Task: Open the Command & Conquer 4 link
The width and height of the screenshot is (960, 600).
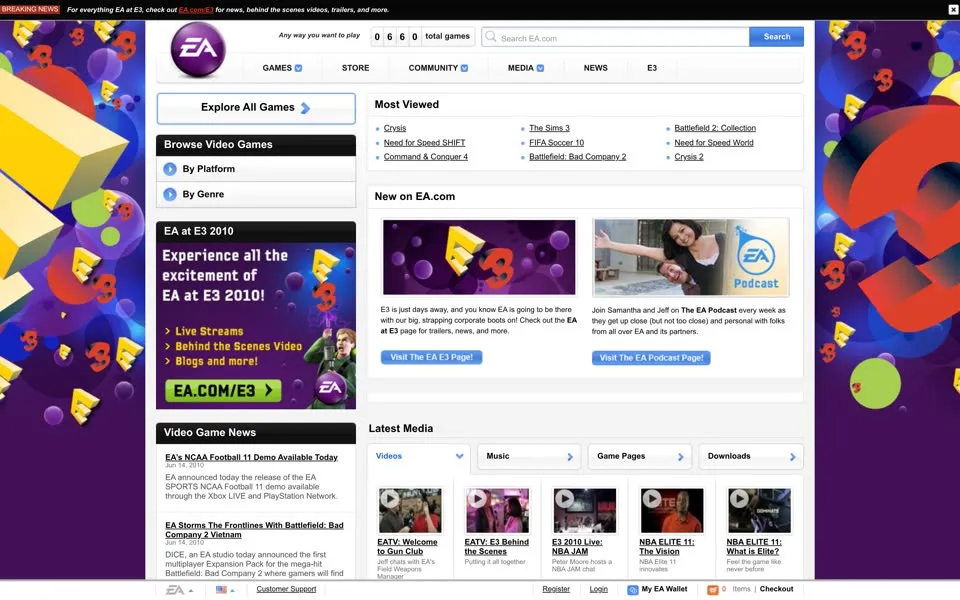Action: tap(426, 157)
